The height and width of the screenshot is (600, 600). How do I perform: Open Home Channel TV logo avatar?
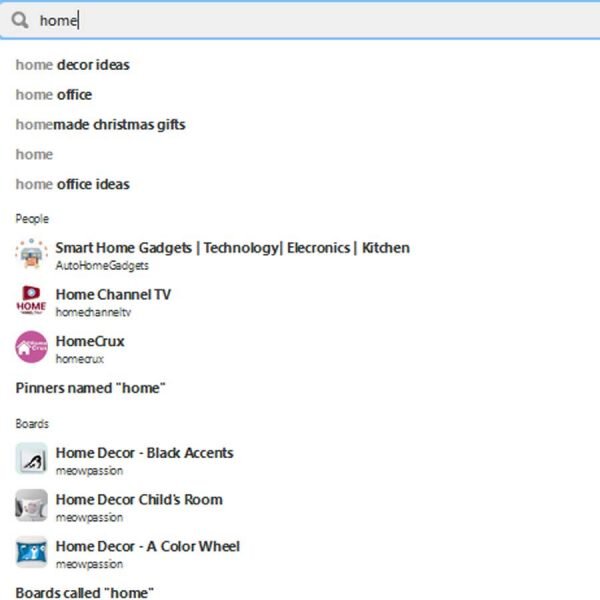pyautogui.click(x=31, y=301)
